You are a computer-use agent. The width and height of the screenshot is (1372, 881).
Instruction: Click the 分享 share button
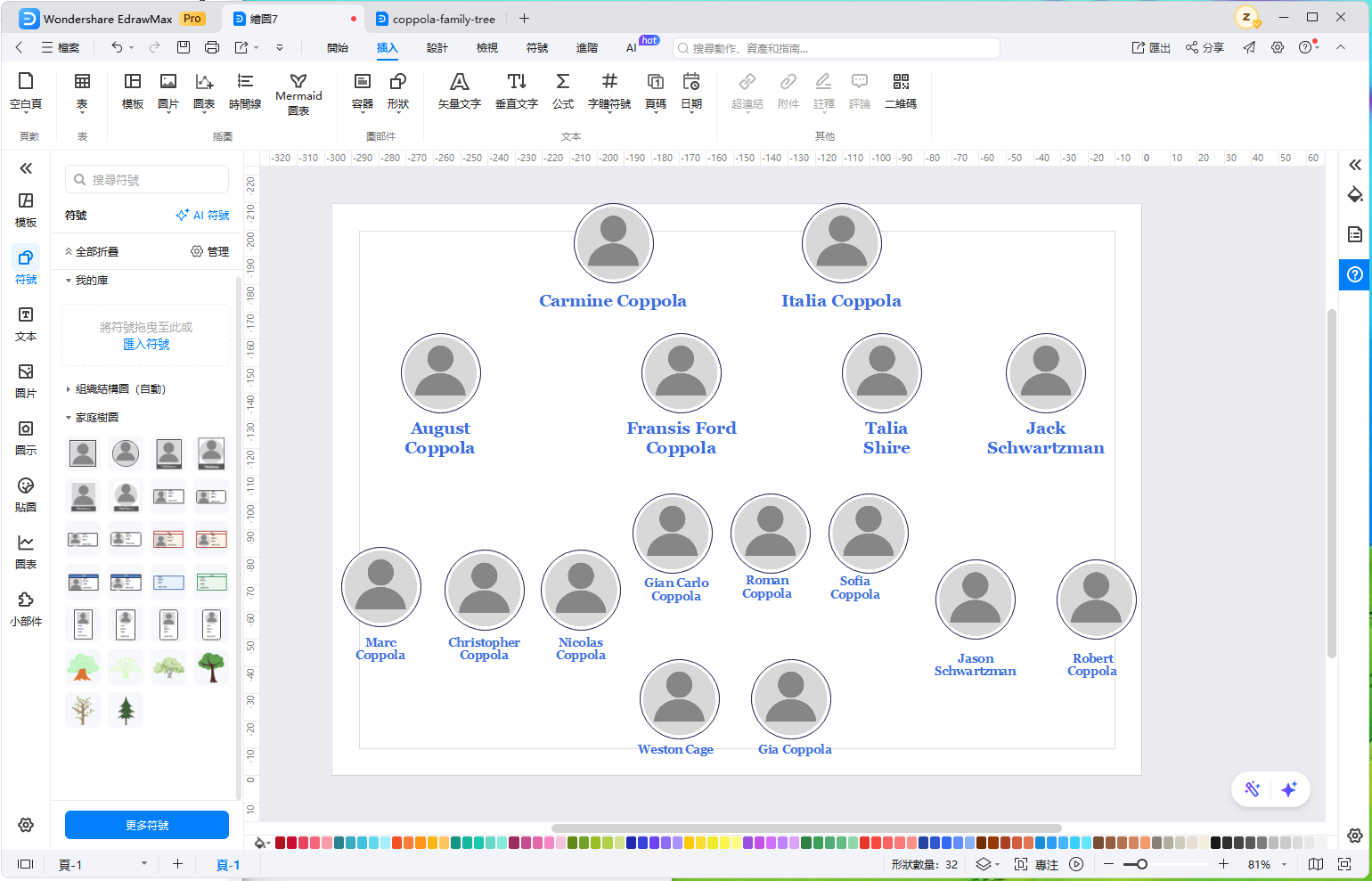coord(1205,48)
